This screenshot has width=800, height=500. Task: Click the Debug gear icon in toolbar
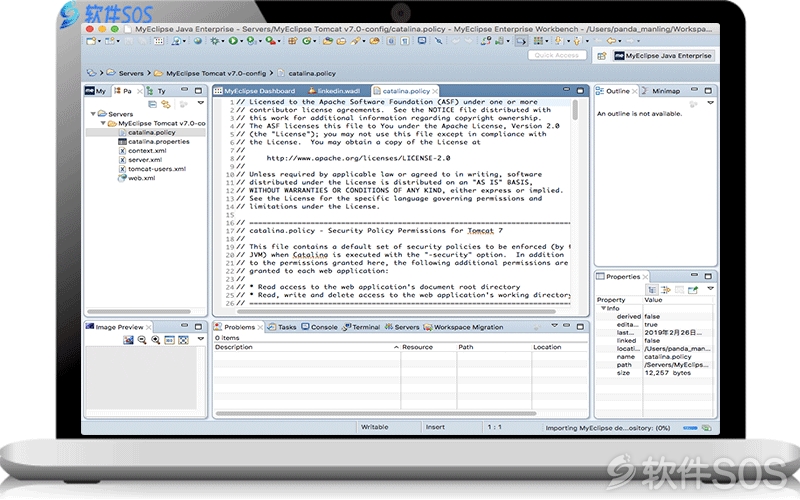[214, 41]
